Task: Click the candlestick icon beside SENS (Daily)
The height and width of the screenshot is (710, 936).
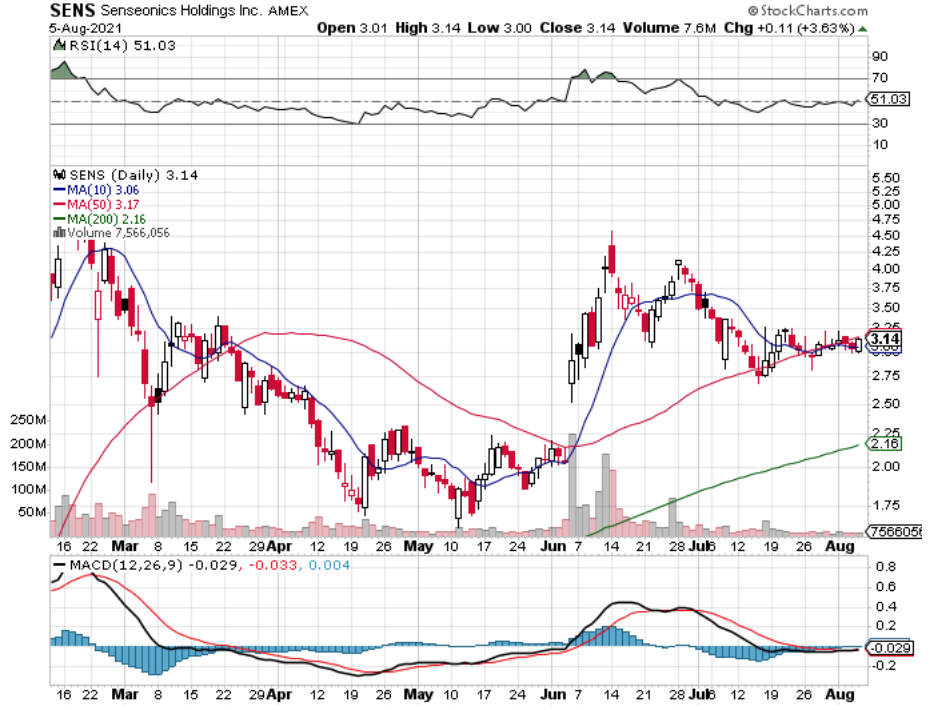Action: pyautogui.click(x=59, y=174)
